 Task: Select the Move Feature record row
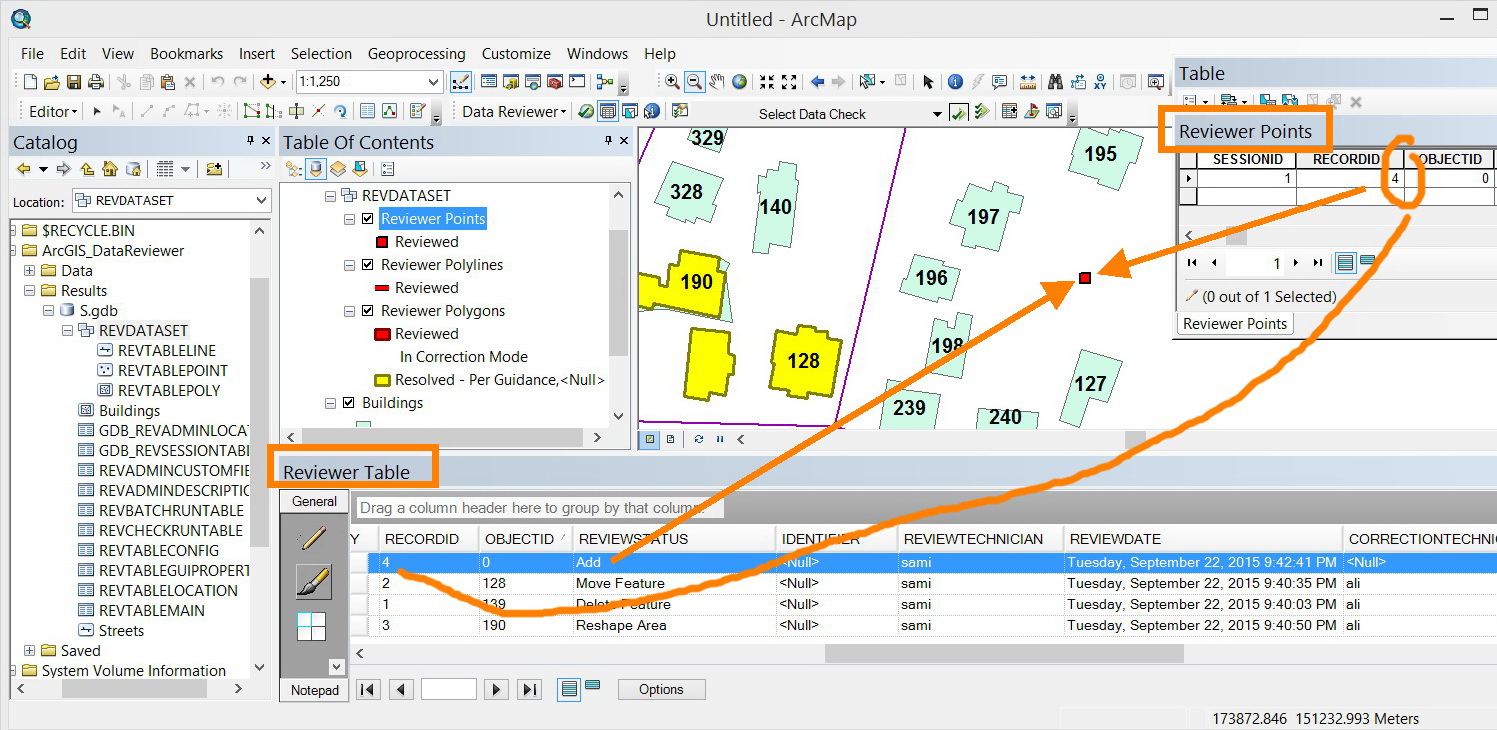924,583
